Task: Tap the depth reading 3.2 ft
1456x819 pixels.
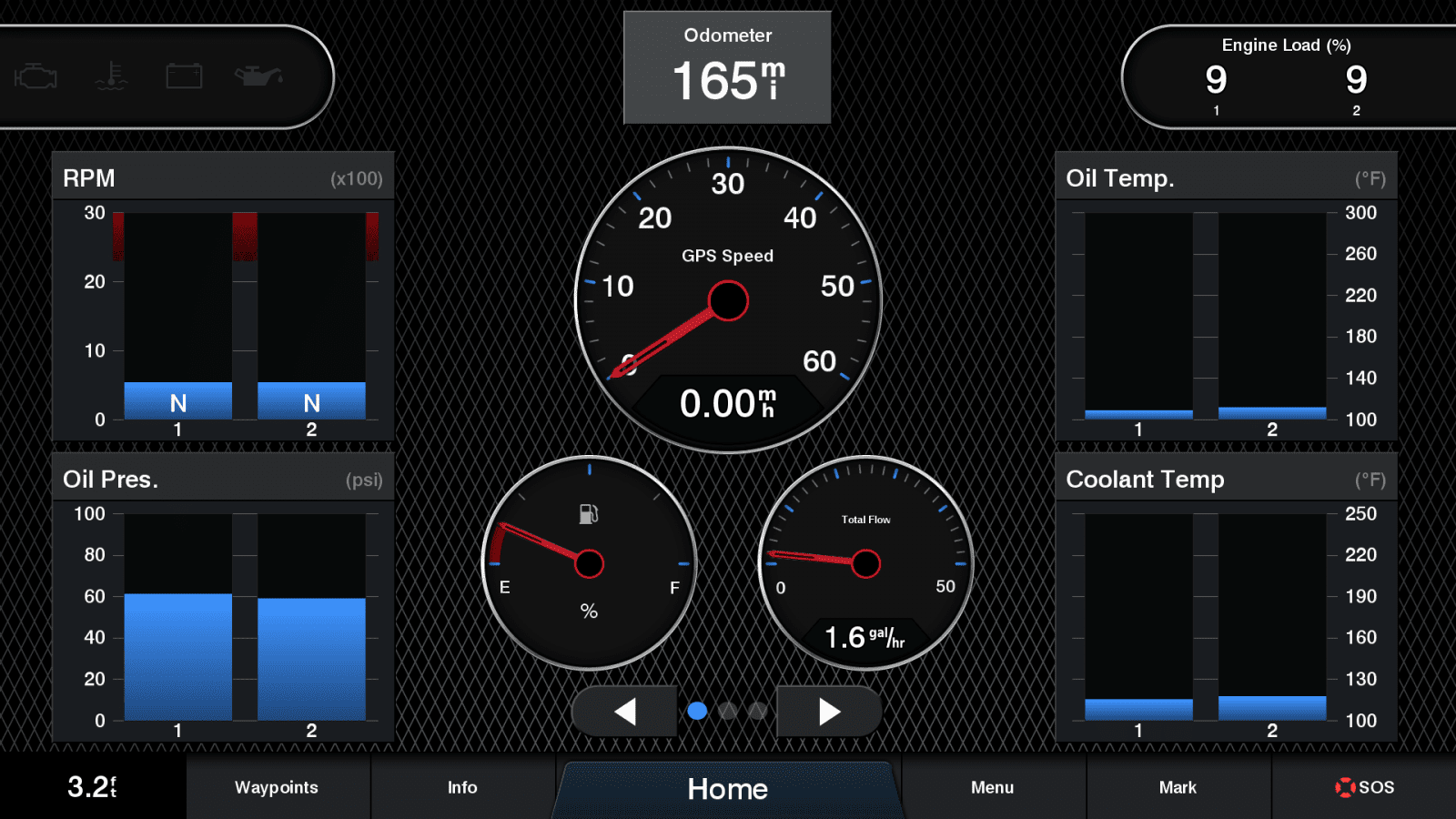Action: (92, 786)
